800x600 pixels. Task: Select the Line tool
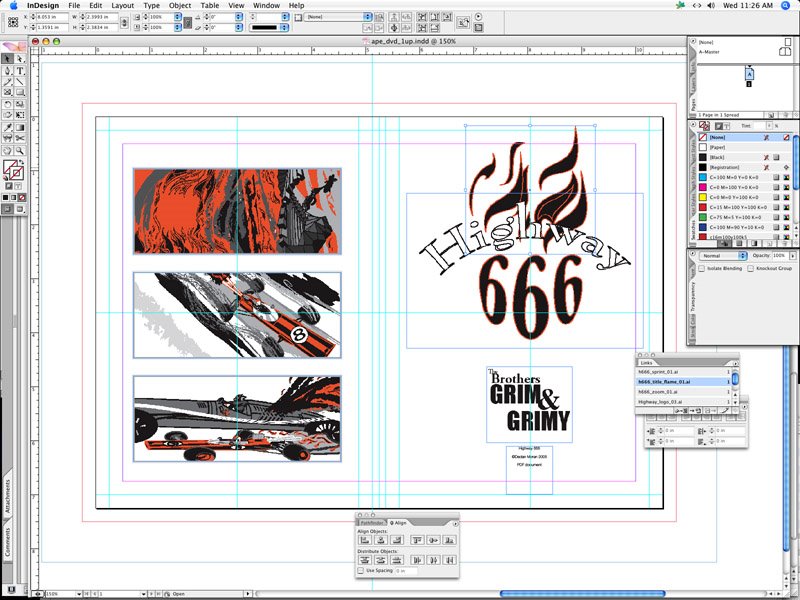20,82
